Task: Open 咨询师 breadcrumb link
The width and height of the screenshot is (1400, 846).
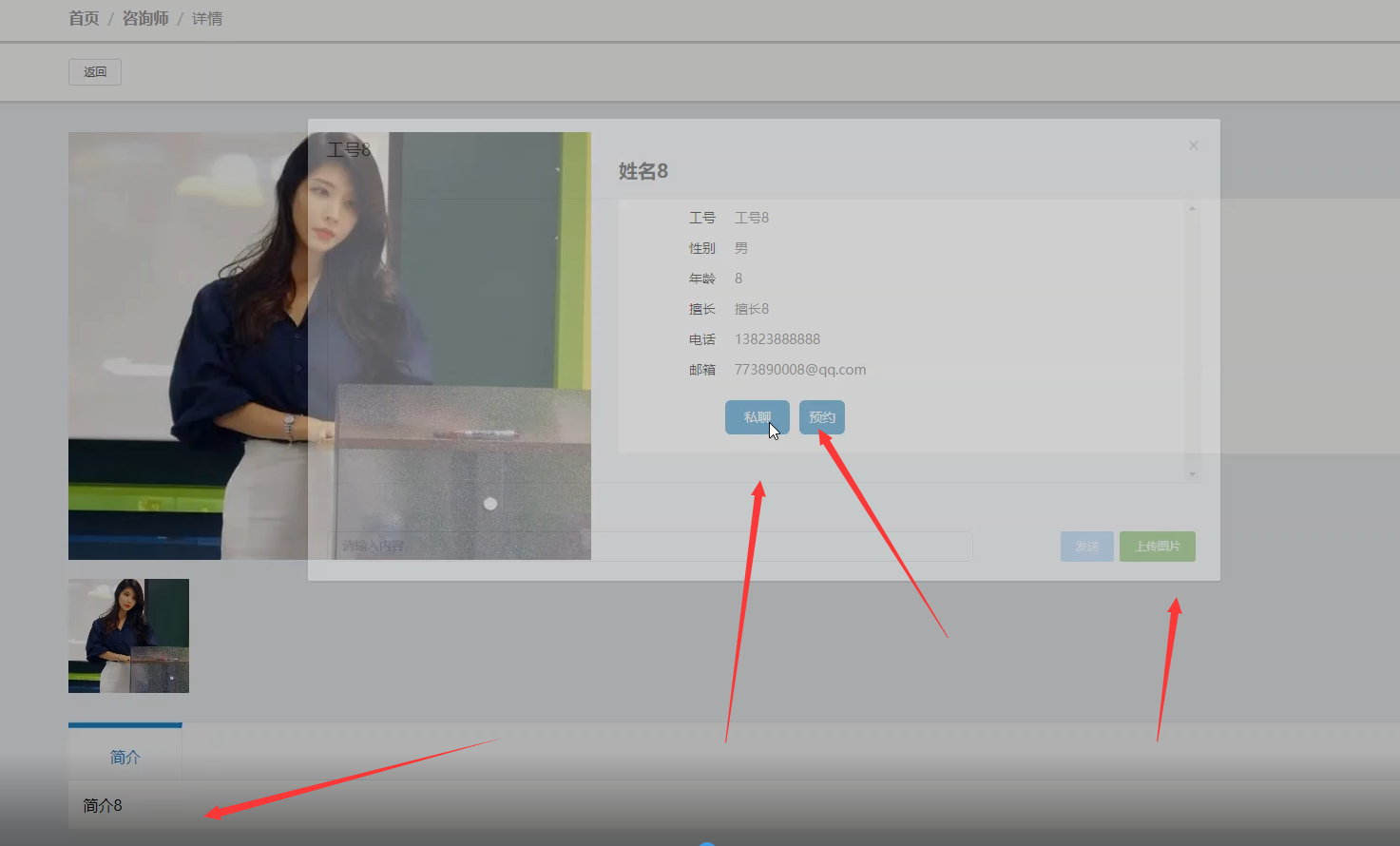Action: click(x=145, y=18)
